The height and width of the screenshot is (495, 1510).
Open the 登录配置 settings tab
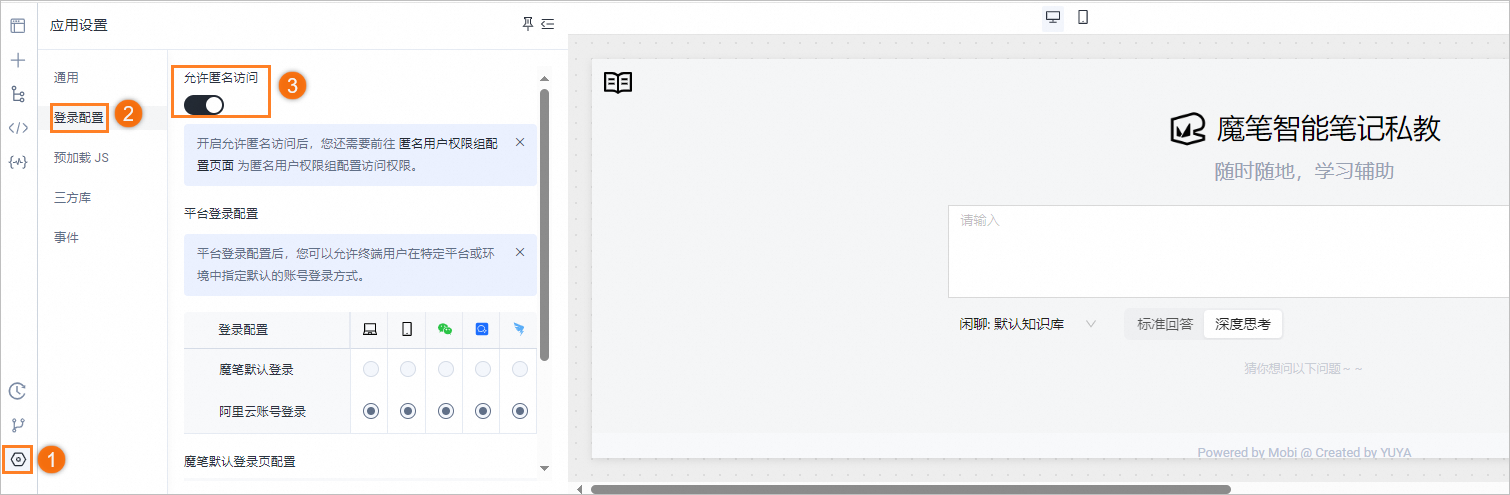(79, 117)
